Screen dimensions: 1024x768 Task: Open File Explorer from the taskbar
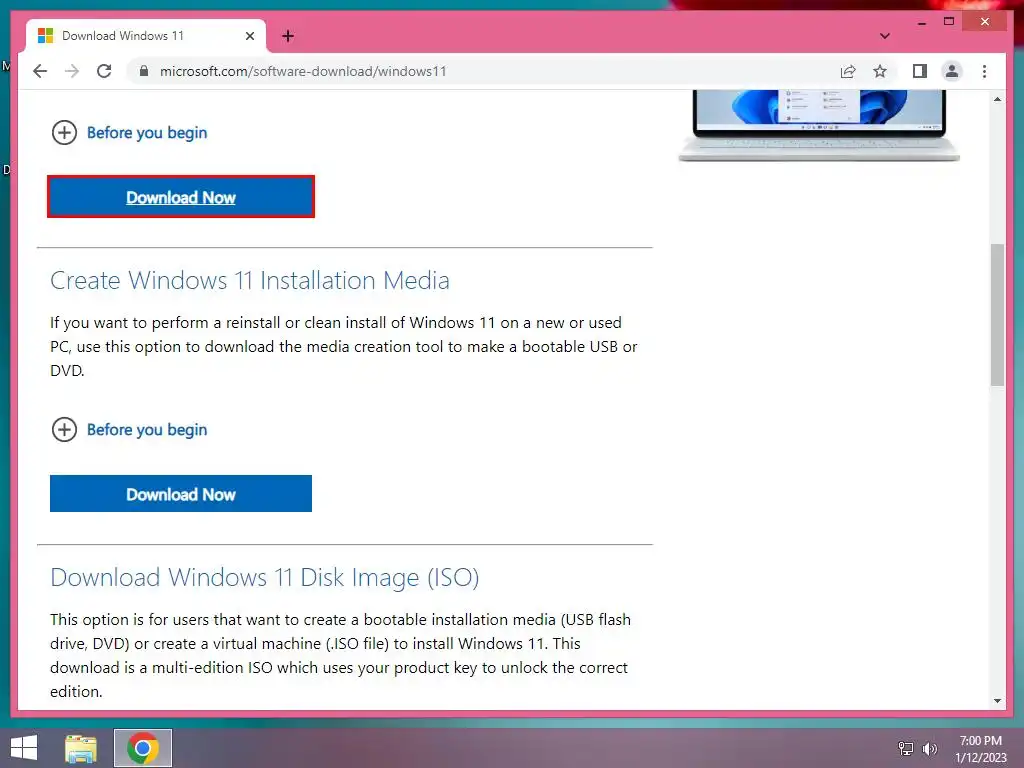click(x=81, y=748)
